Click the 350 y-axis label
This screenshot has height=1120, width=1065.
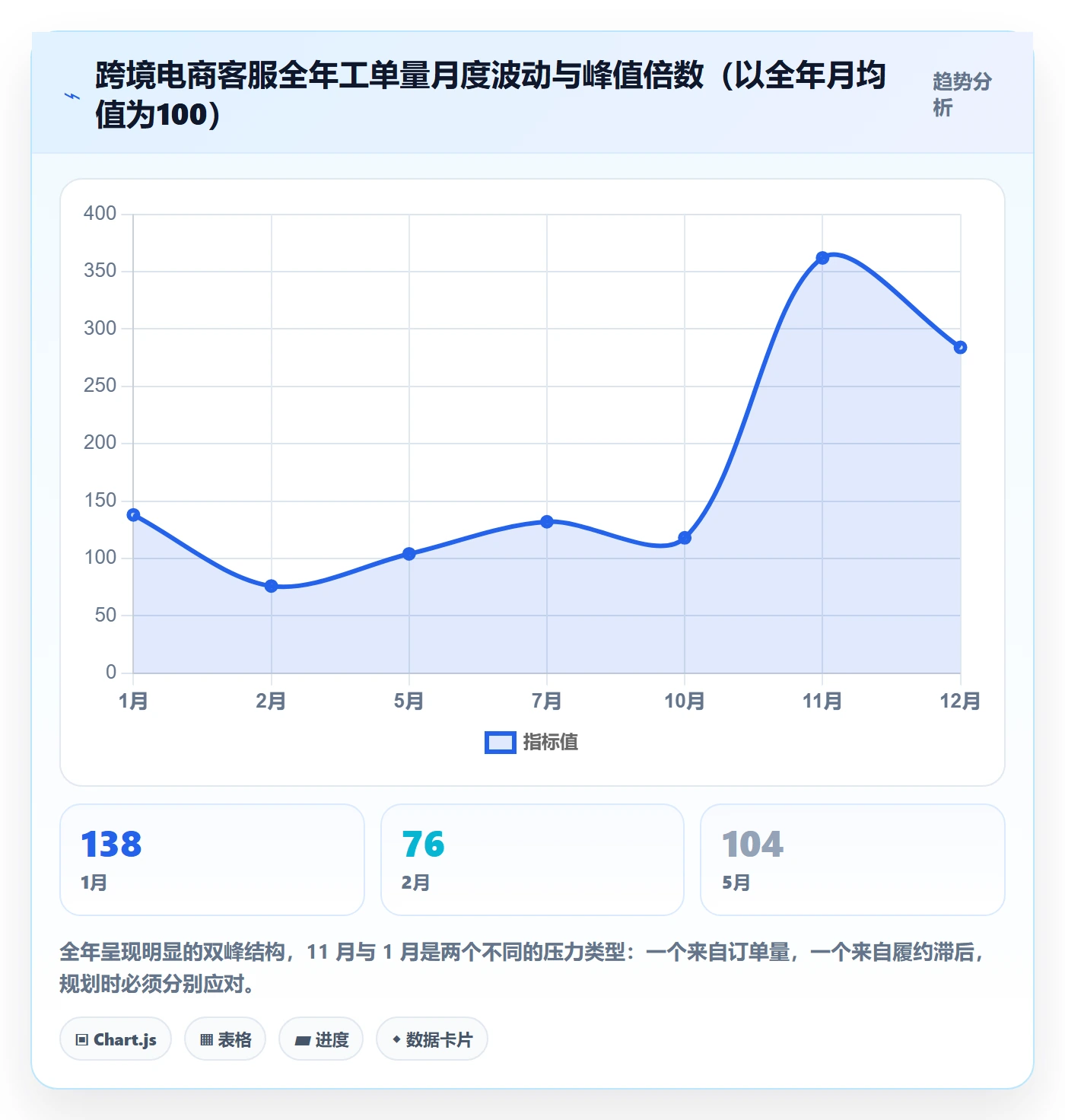(x=100, y=271)
